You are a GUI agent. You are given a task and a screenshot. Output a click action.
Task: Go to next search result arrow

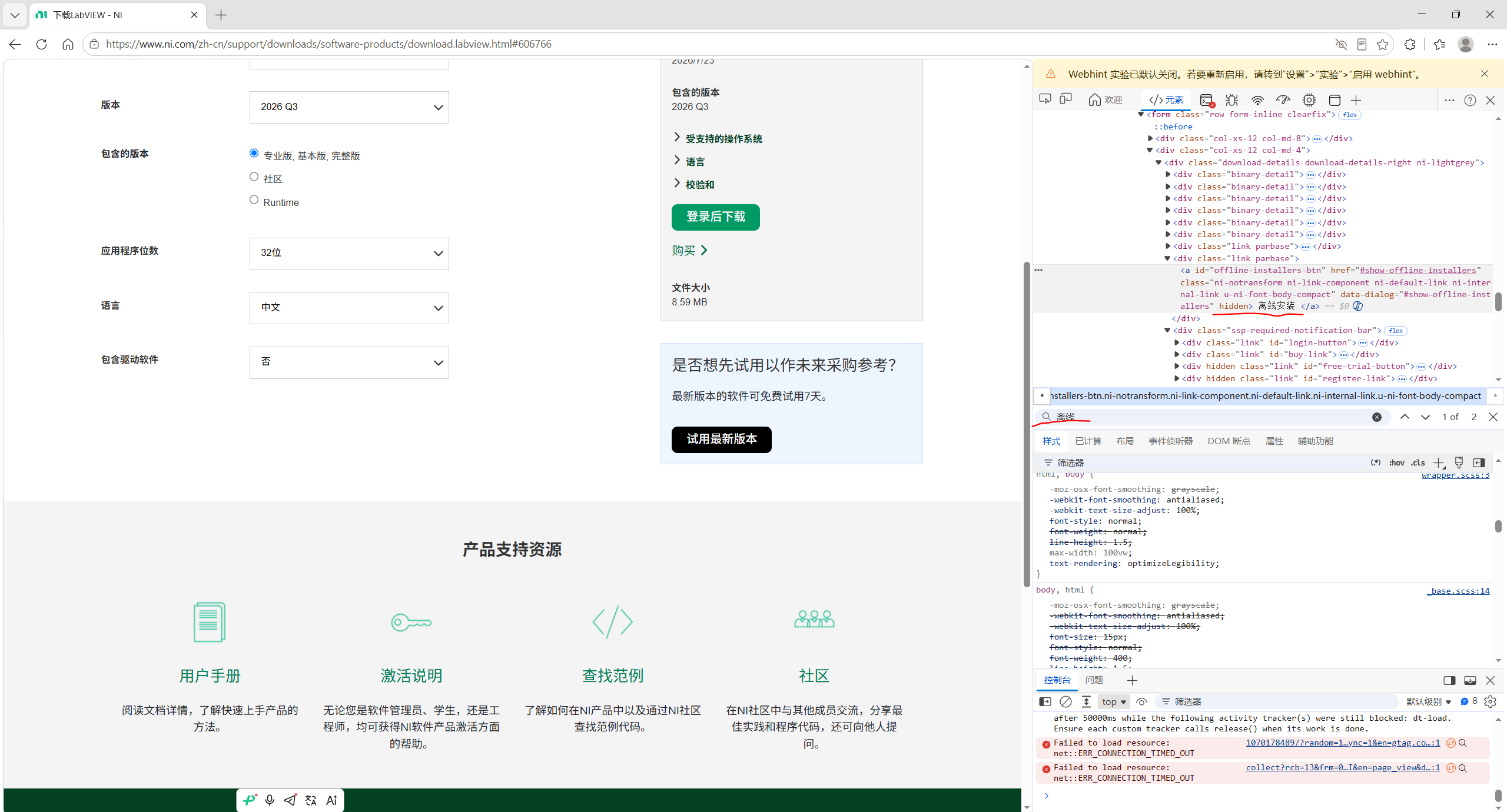(x=1425, y=417)
